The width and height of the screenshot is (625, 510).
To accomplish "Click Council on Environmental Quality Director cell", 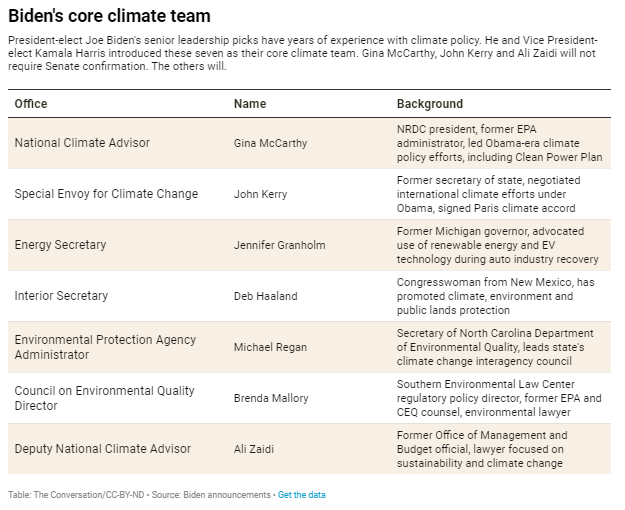I will pos(104,398).
